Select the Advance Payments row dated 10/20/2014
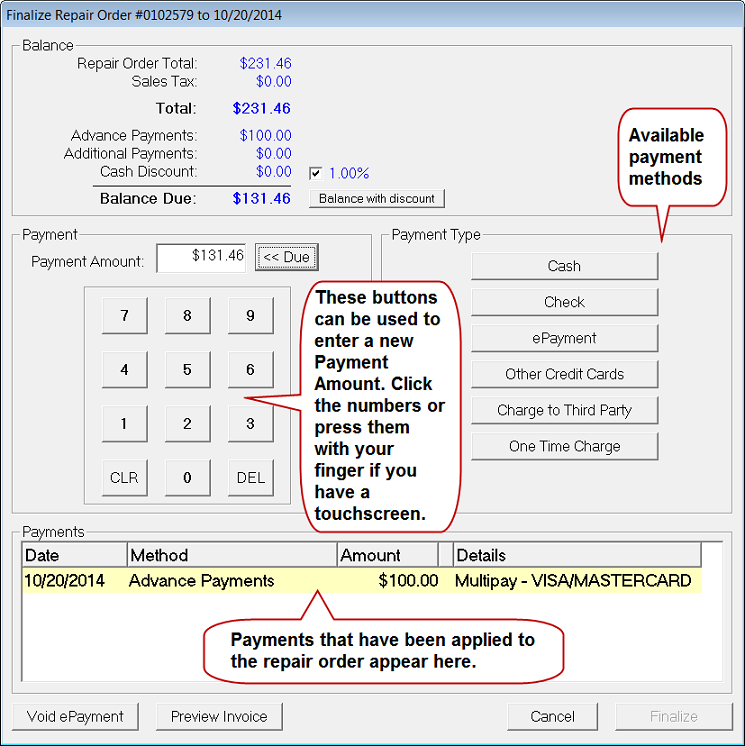The height and width of the screenshot is (746, 745). pos(360,581)
